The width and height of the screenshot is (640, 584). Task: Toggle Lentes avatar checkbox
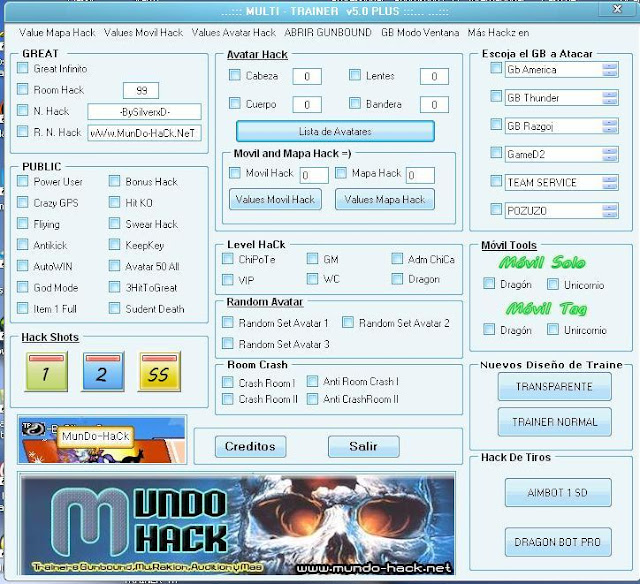pyautogui.click(x=355, y=75)
